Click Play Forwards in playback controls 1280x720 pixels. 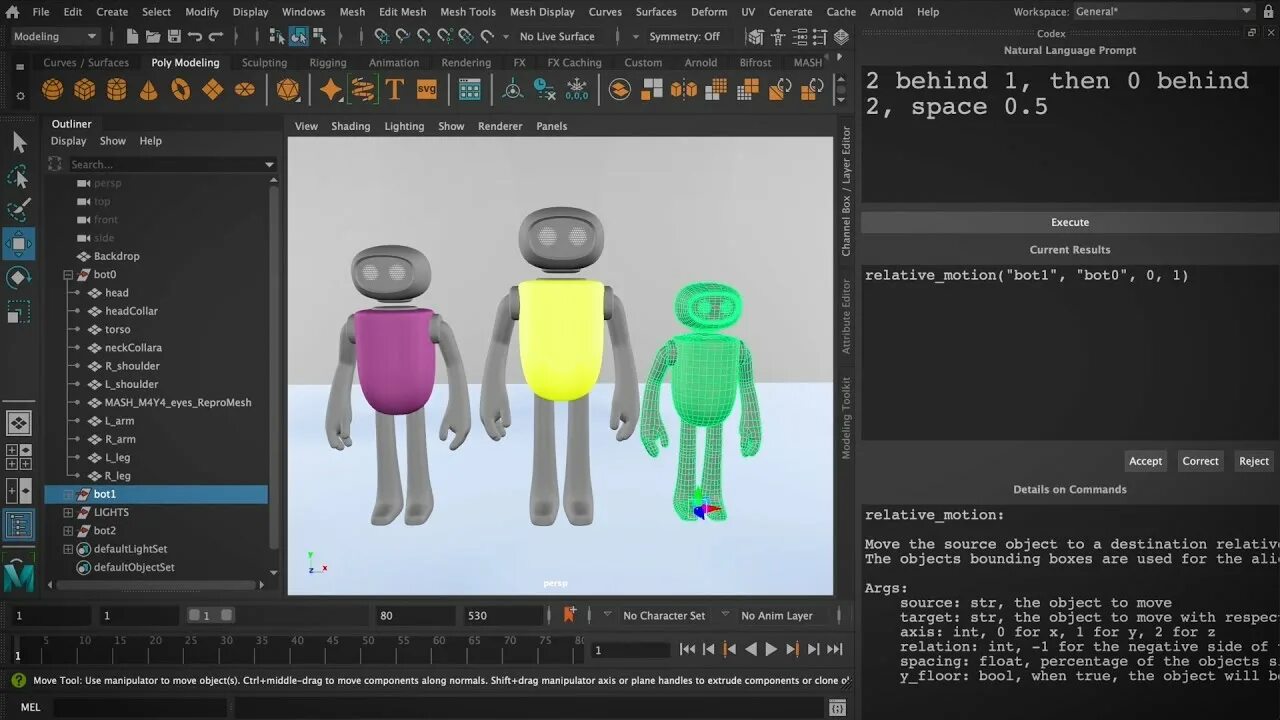pos(771,649)
